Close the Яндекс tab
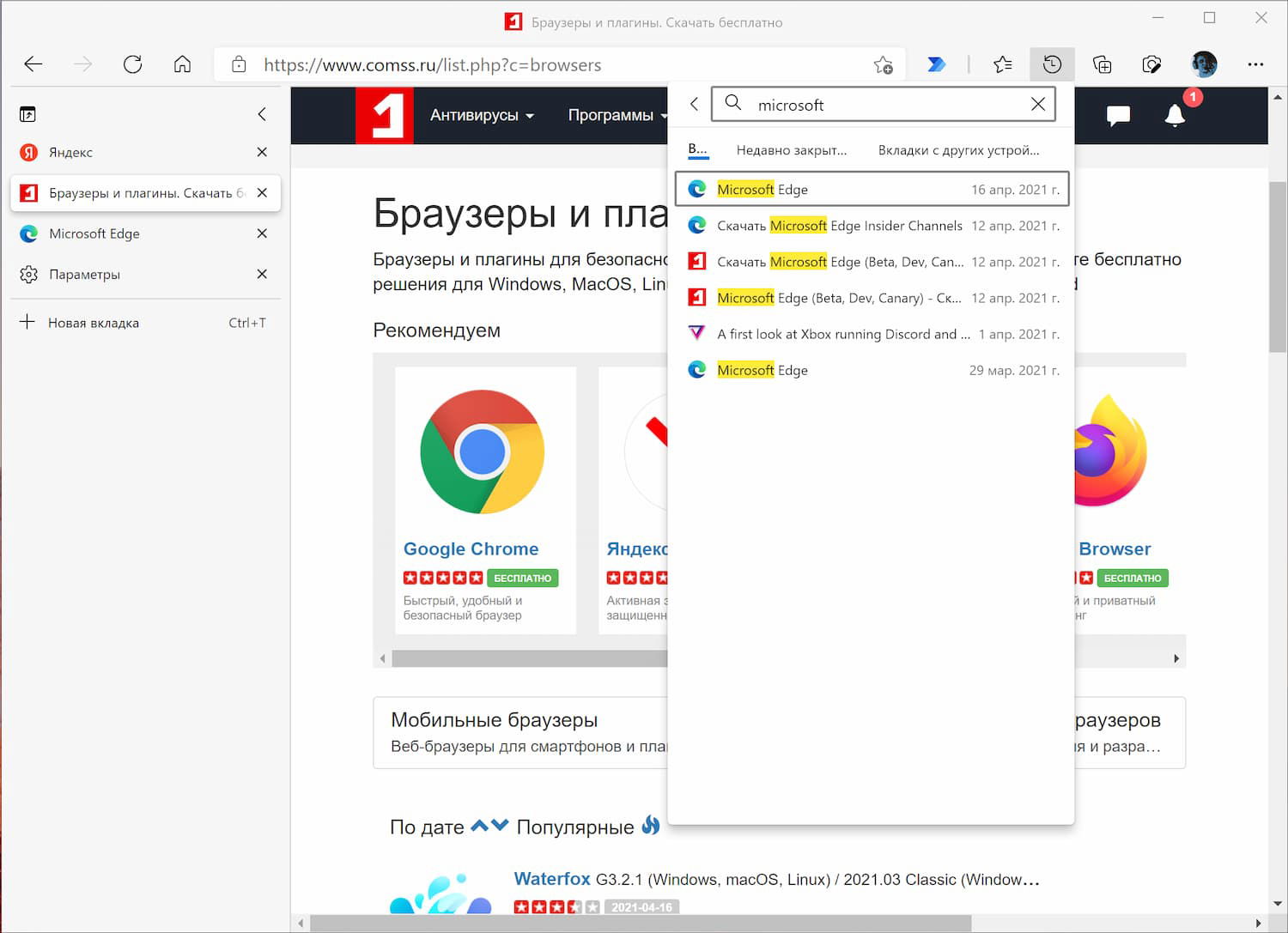Screen dimensions: 1288x933 262,152
